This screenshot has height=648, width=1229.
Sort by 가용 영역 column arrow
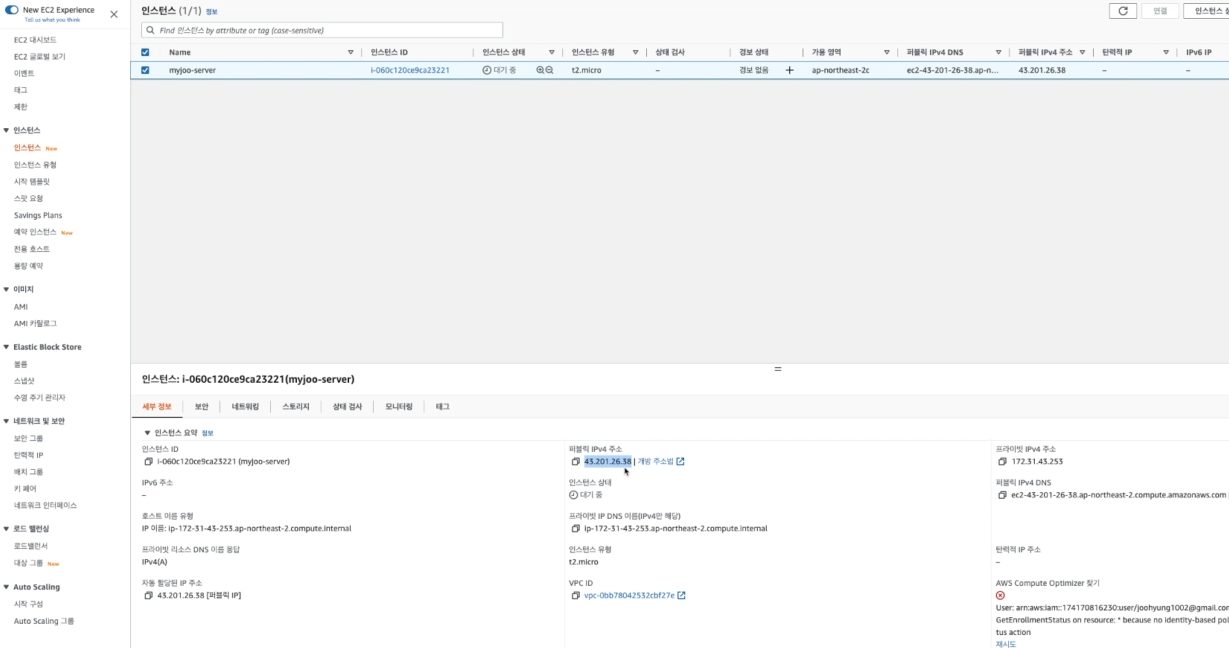click(887, 52)
